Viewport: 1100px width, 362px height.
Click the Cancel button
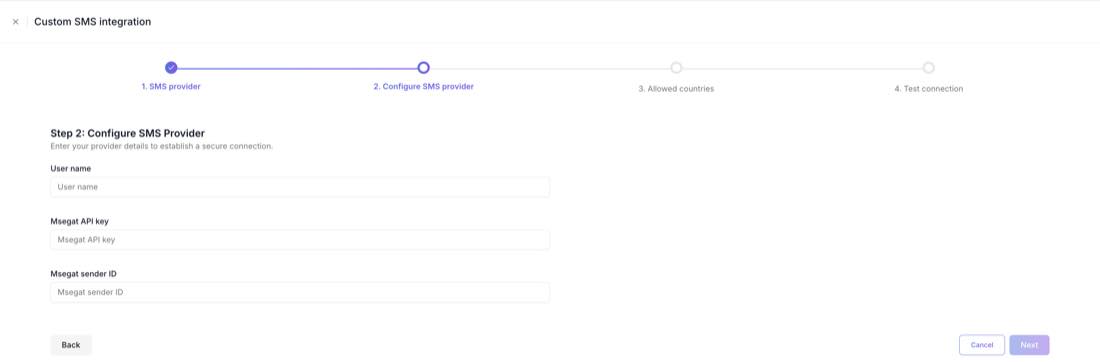pyautogui.click(x=981, y=345)
